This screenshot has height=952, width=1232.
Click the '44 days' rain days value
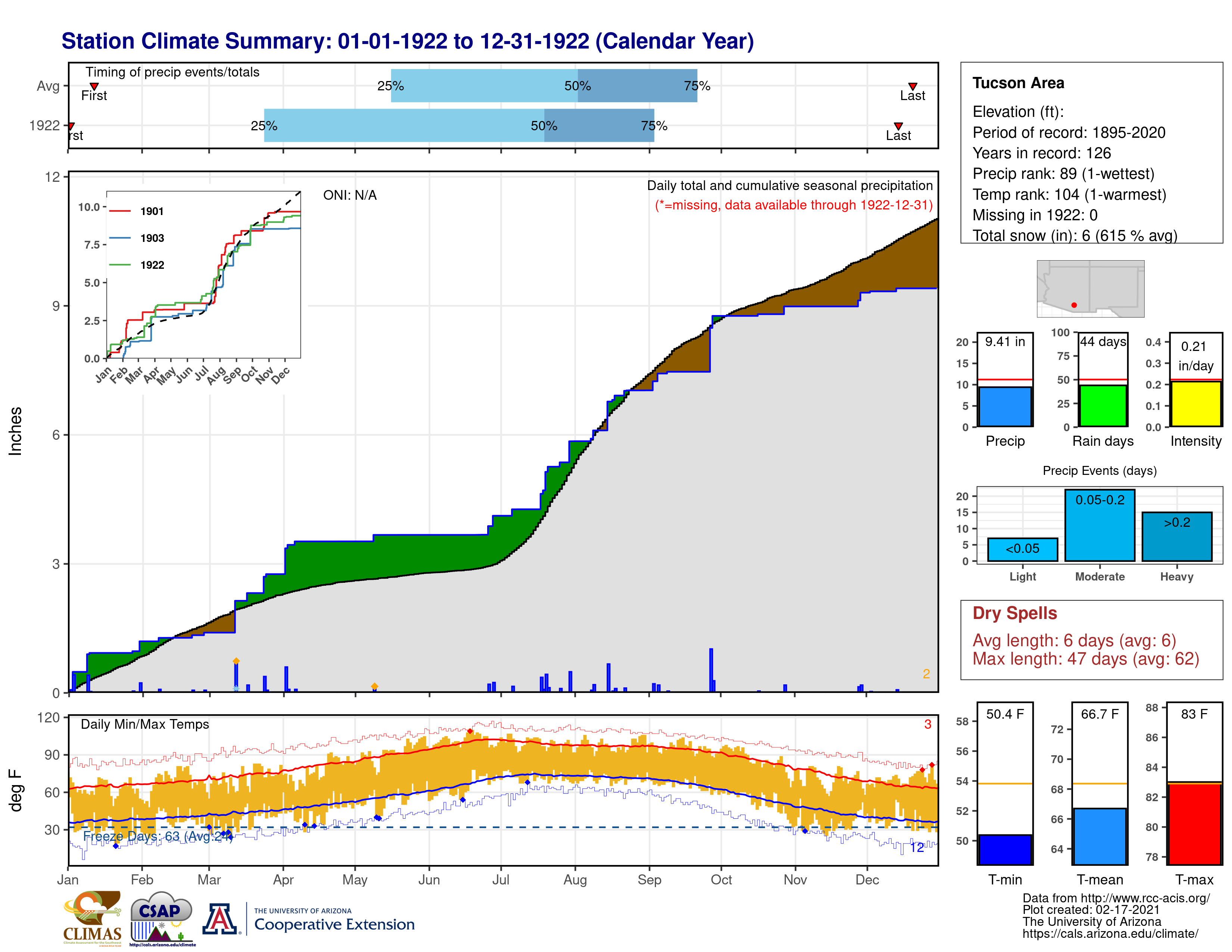(1103, 342)
